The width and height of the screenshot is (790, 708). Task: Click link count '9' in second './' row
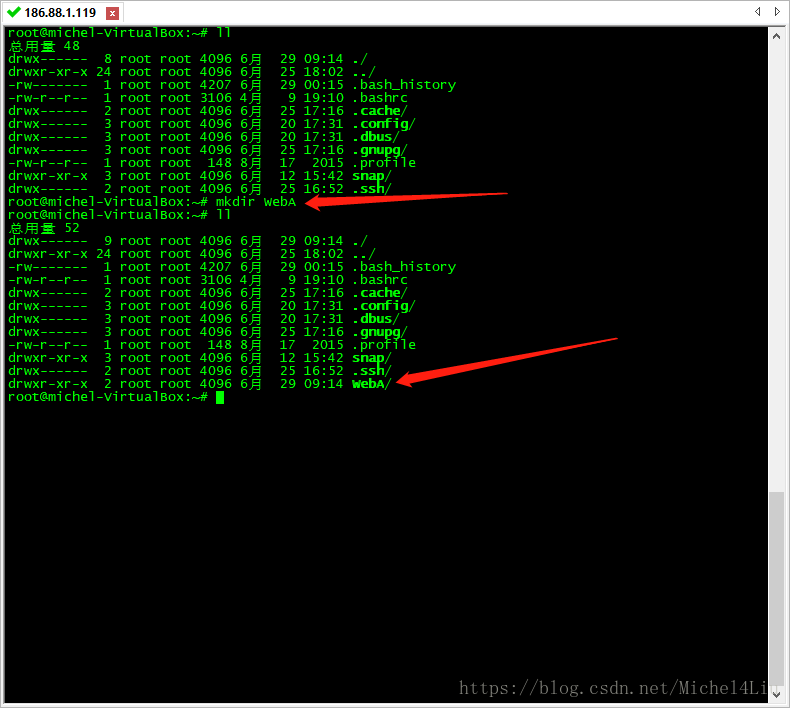[108, 241]
